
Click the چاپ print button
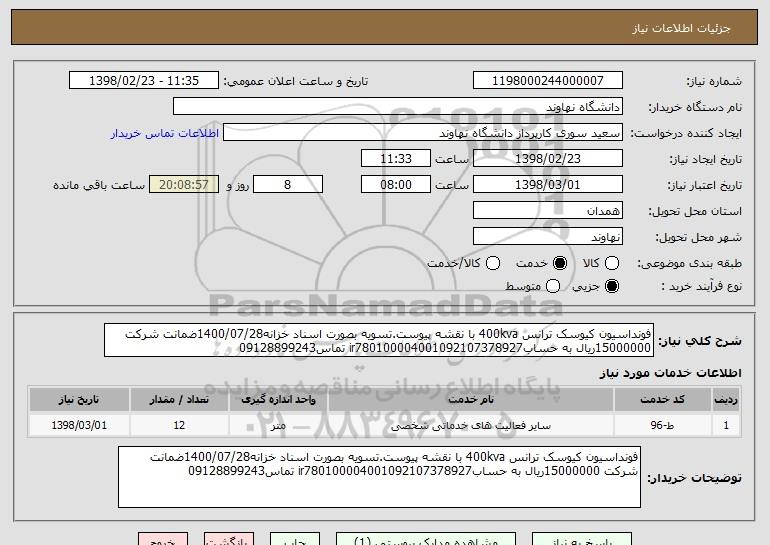pos(295,539)
